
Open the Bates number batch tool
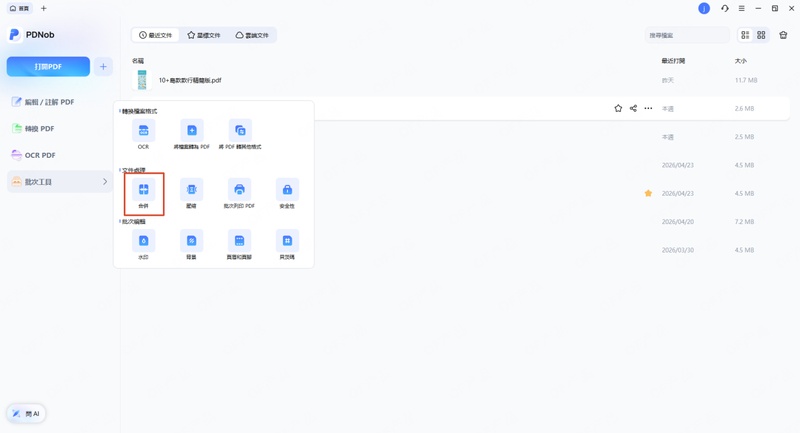coord(287,241)
